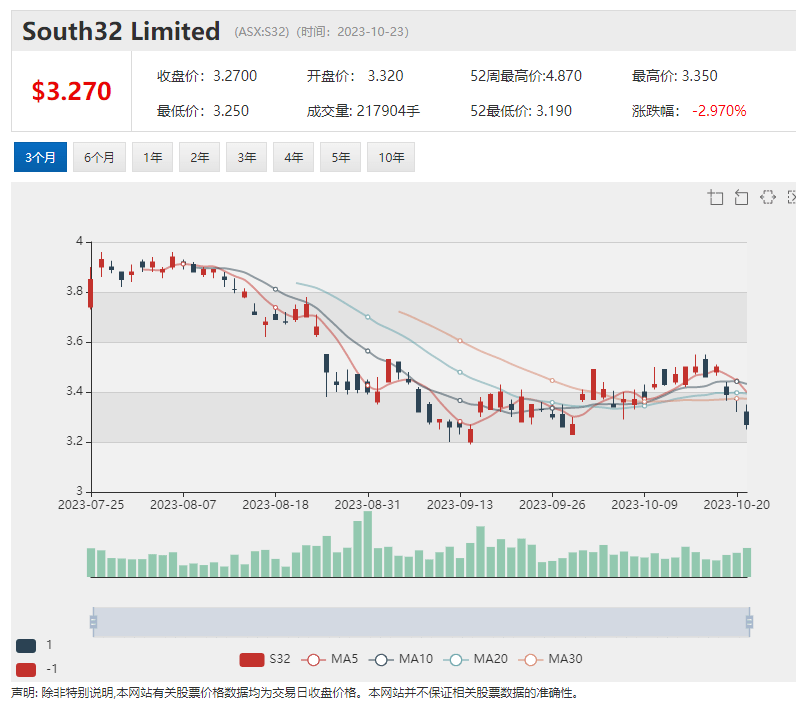This screenshot has width=810, height=713.
Task: Activate the area zoom tool icon
Action: (716, 197)
